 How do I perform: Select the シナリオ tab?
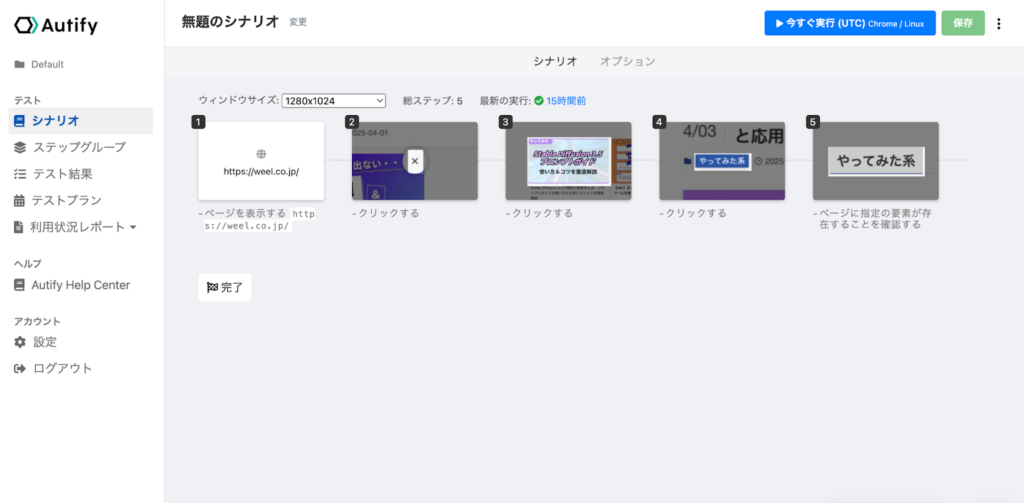[x=555, y=61]
